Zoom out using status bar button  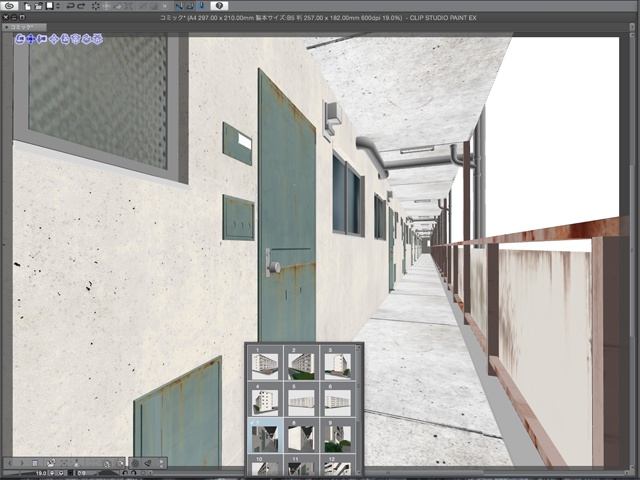pos(52,473)
